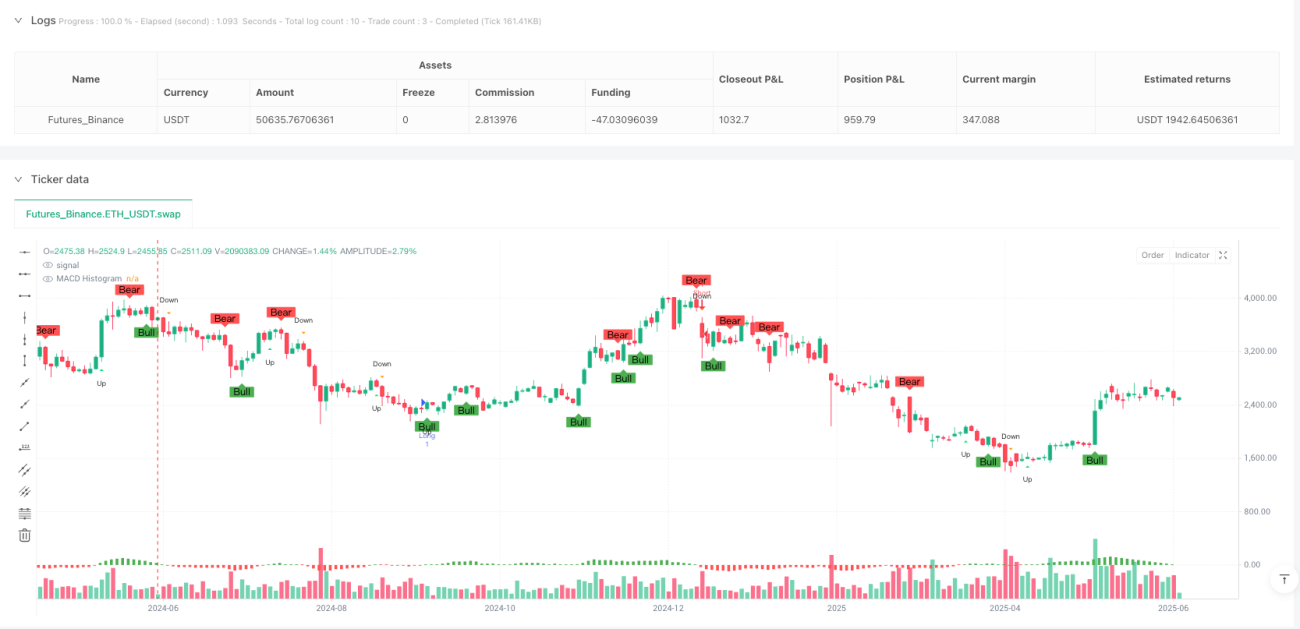Toggle visibility of the signal indicator

click(x=47, y=265)
